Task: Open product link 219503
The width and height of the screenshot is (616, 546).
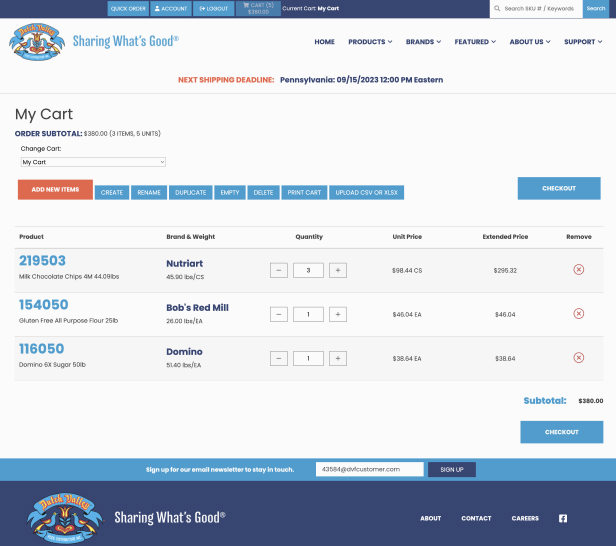Action: tap(42, 261)
